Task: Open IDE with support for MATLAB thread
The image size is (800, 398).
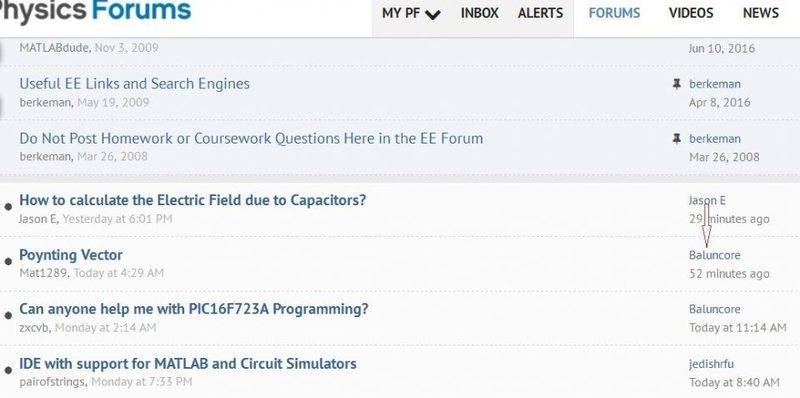Action: point(188,364)
